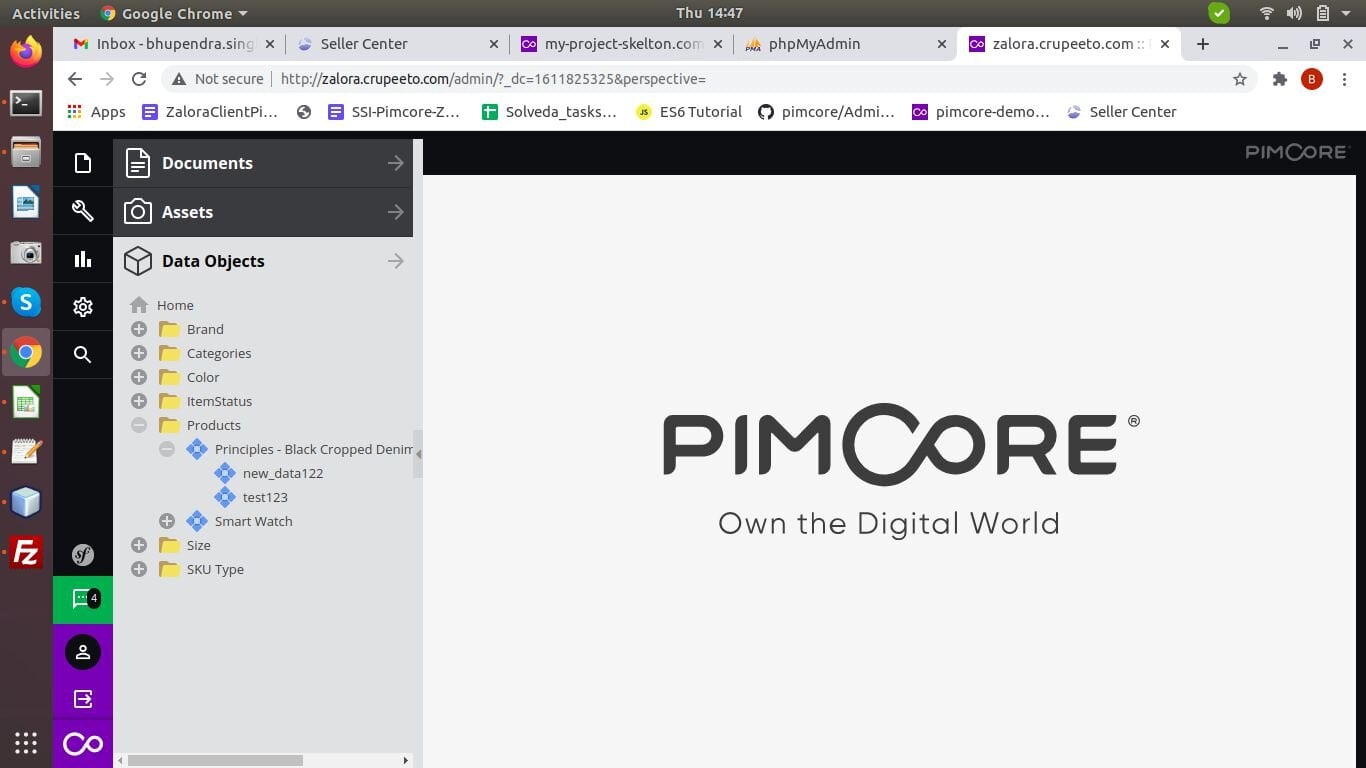This screenshot has height=768, width=1366.
Task: Go back in Chrome
Action: [75, 79]
